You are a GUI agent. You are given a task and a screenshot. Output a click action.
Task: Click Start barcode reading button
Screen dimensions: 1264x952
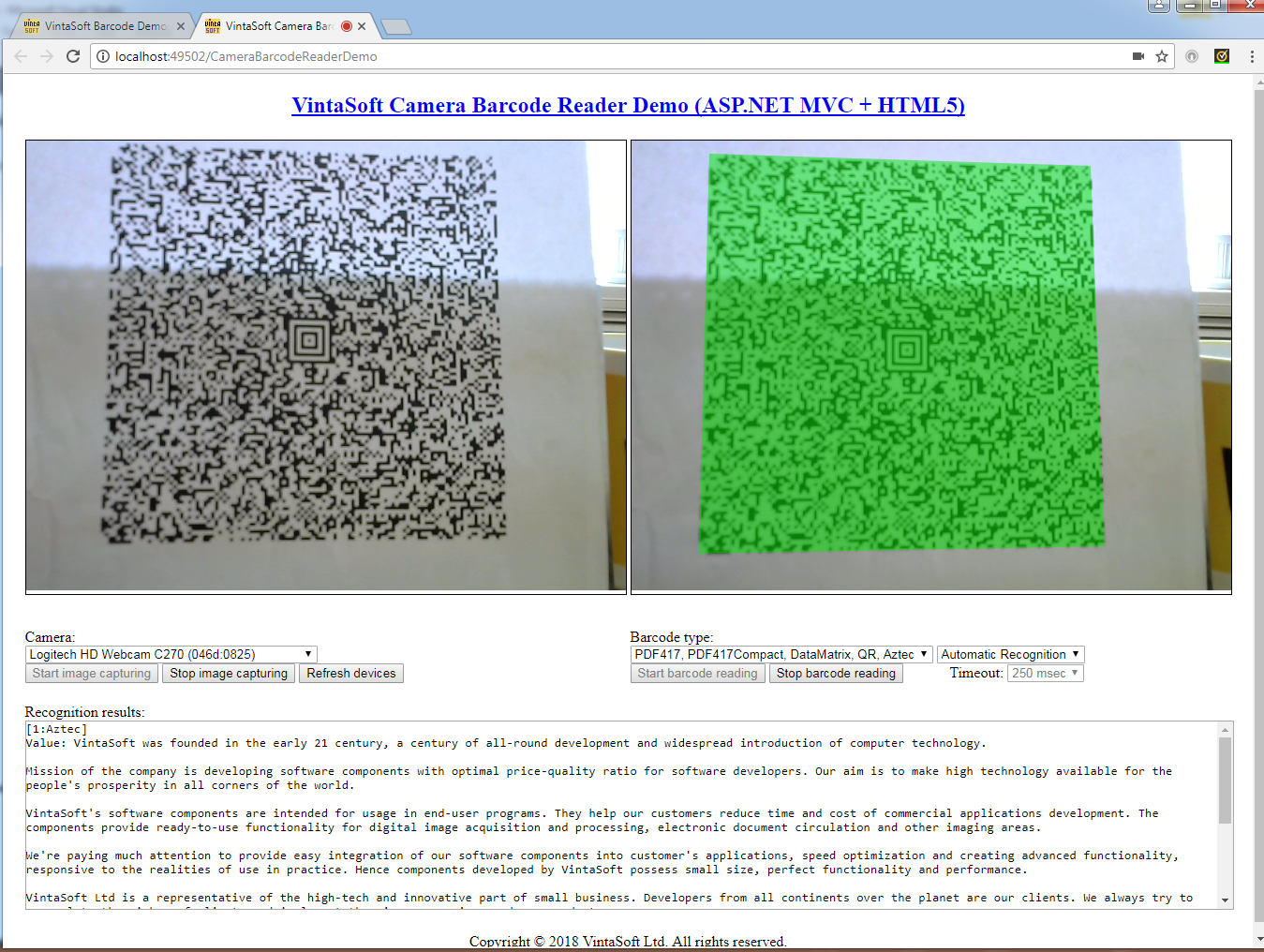(697, 673)
